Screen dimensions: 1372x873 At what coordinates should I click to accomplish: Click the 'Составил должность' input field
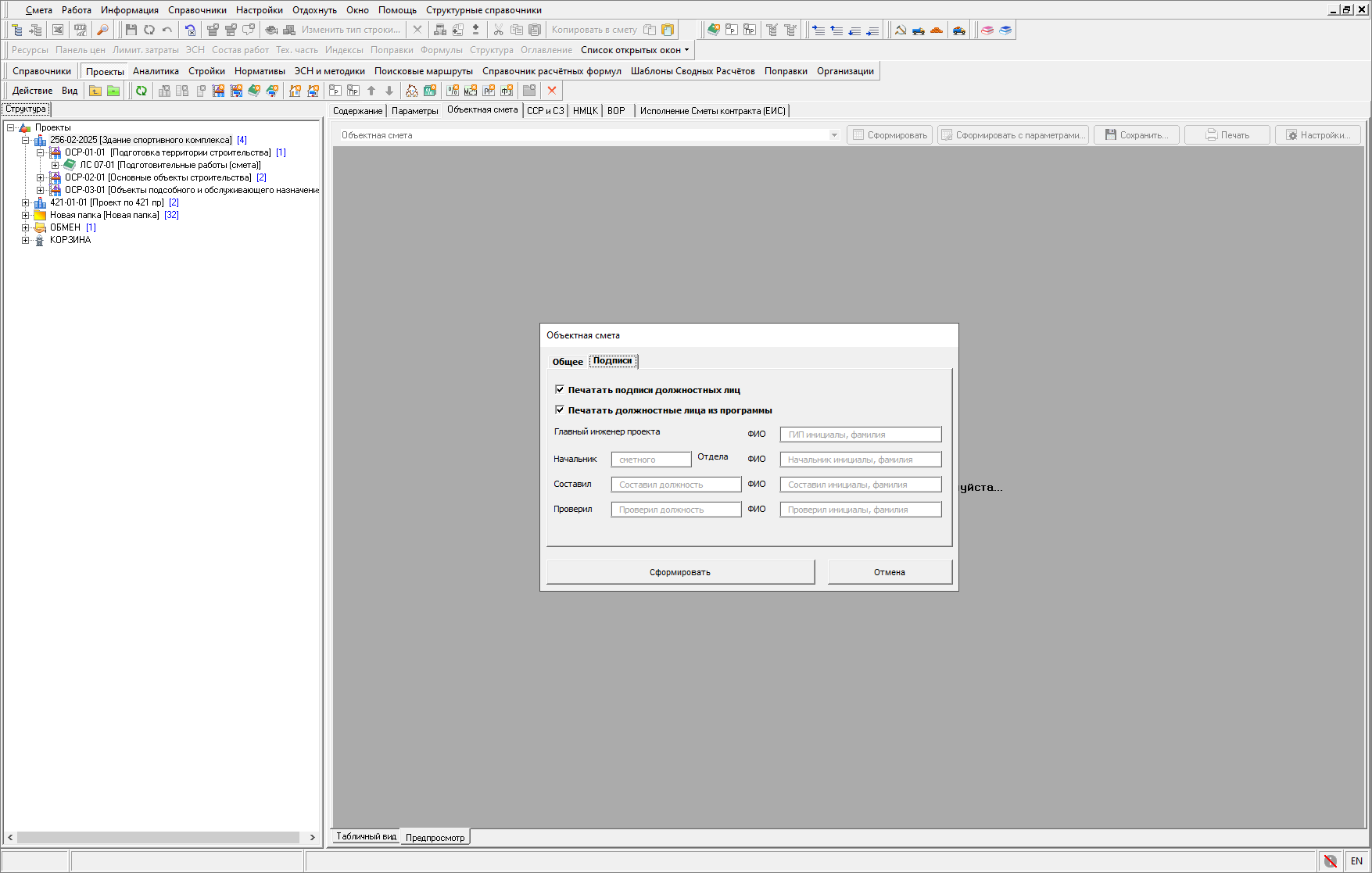[x=675, y=485]
